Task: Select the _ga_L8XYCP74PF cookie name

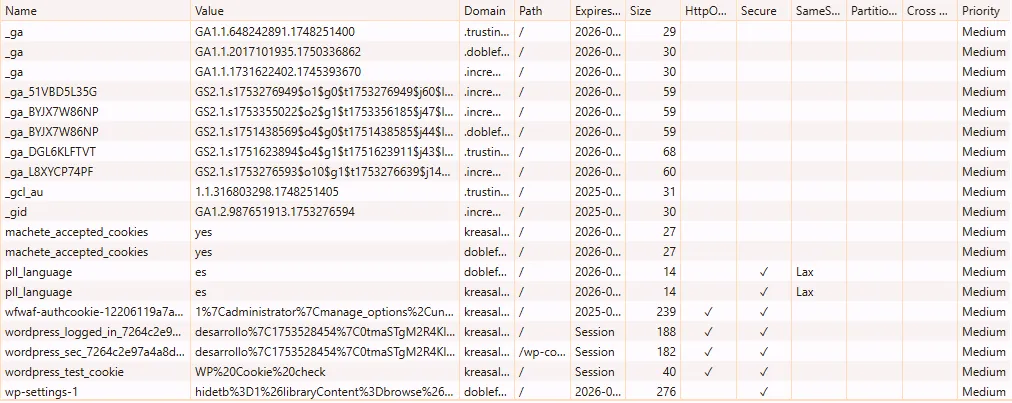Action: tap(50, 172)
